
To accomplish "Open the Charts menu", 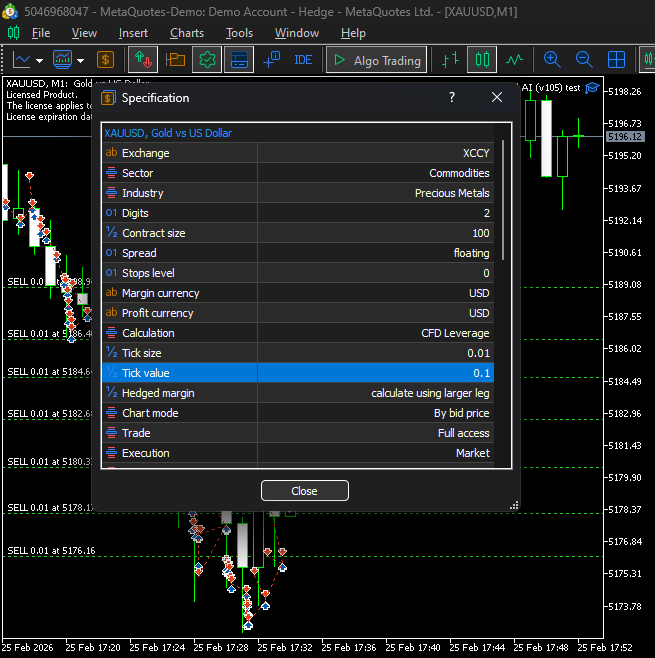I will 187,33.
